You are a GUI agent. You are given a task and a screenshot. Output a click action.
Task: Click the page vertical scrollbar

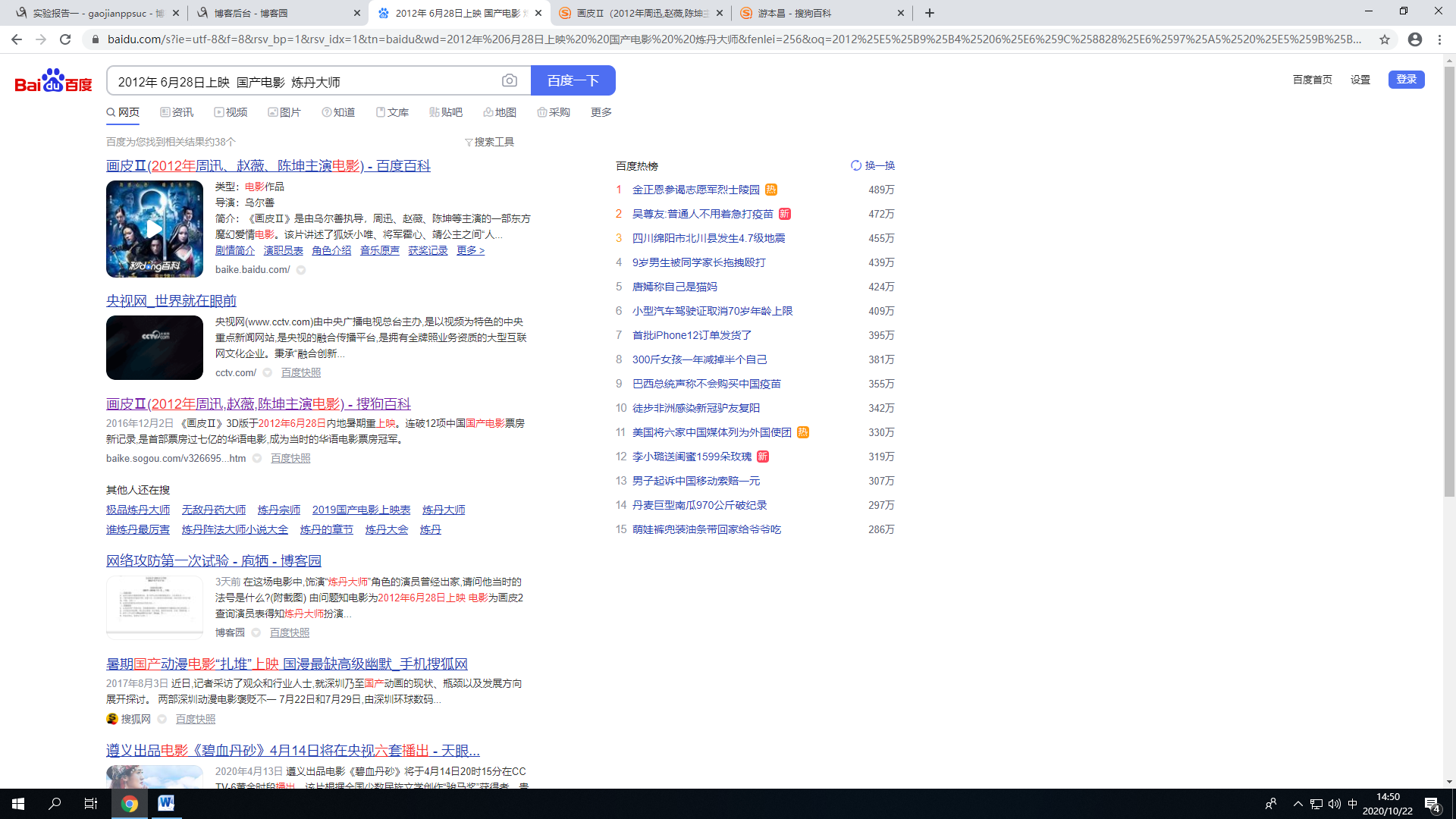(1449, 281)
